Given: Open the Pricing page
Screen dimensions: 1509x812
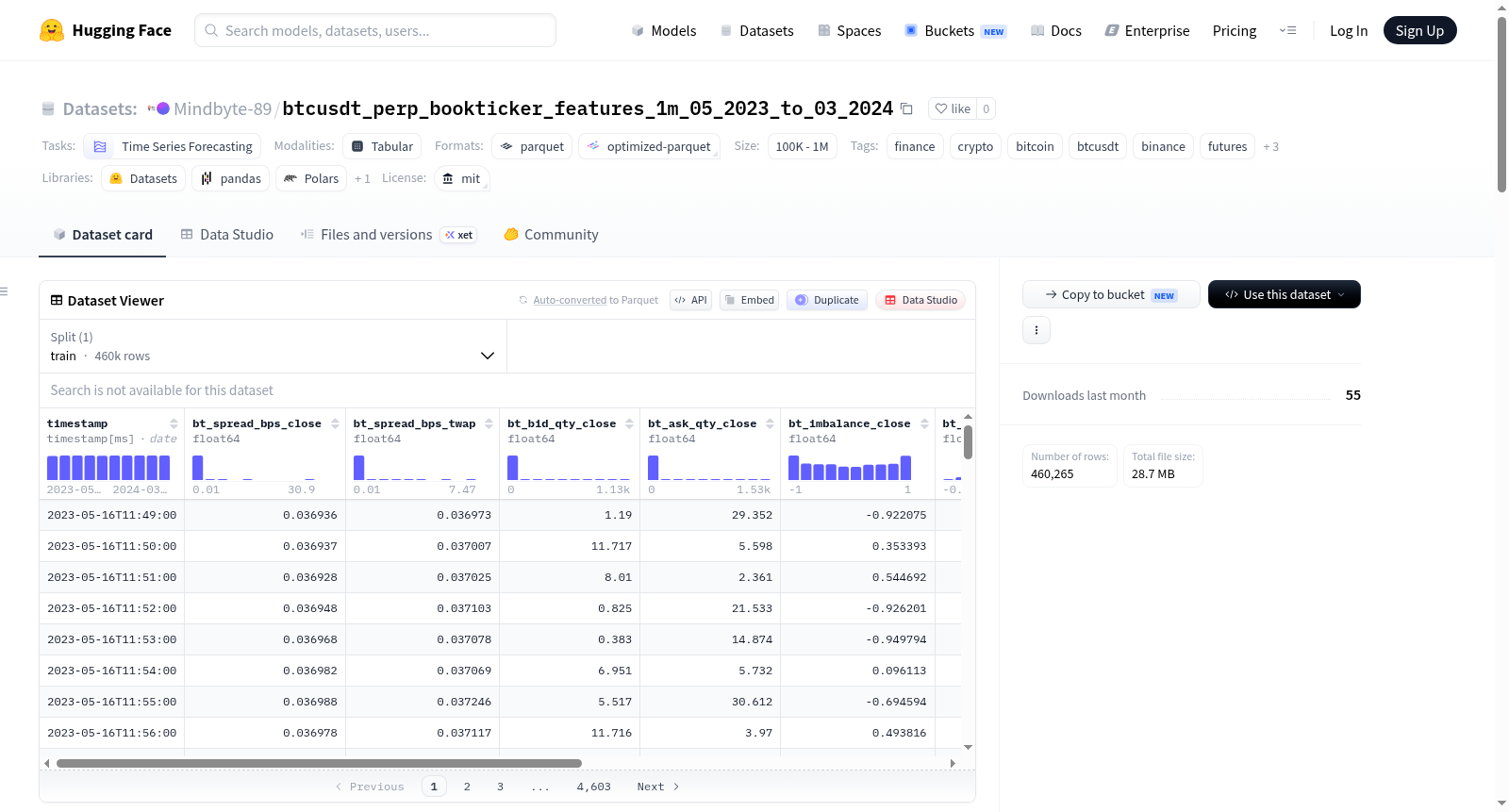Looking at the screenshot, I should (x=1235, y=31).
